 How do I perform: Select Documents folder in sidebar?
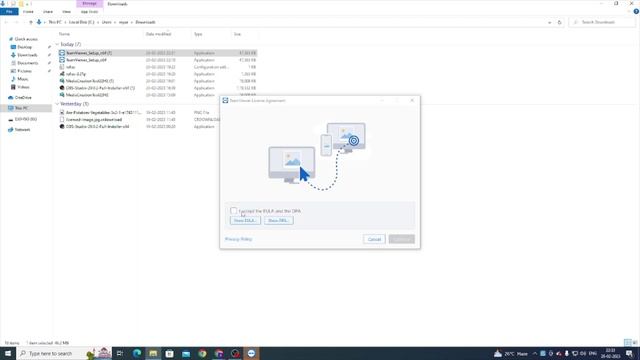click(x=27, y=63)
